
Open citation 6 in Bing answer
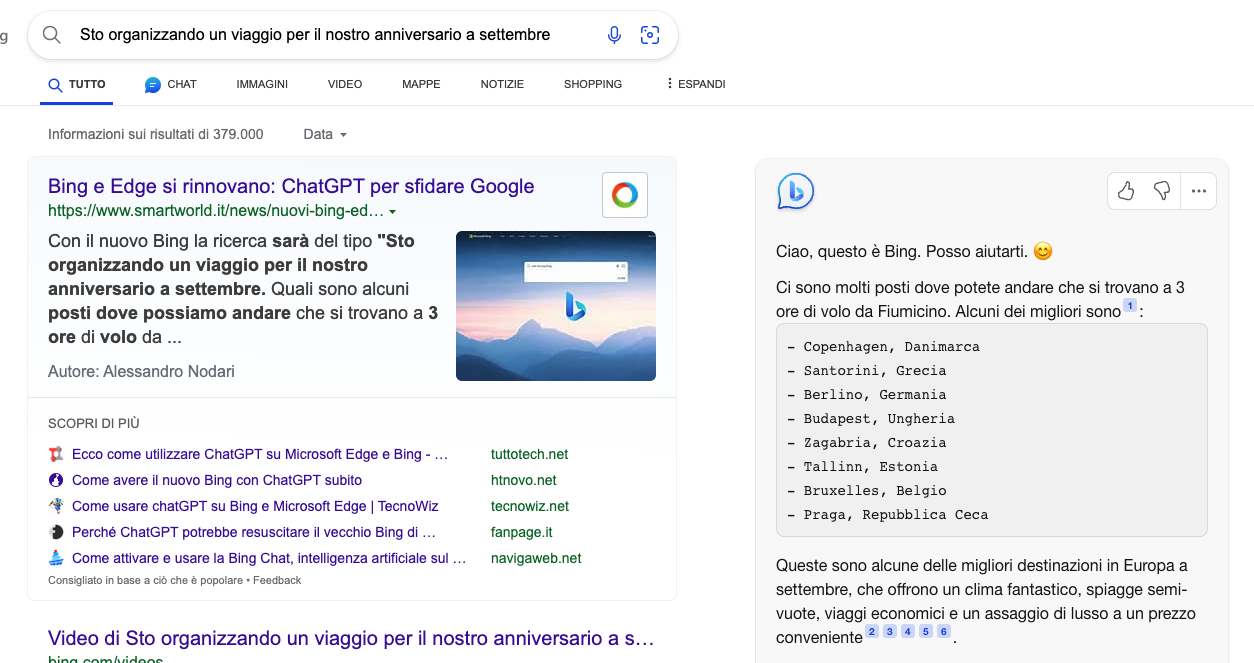pos(943,631)
